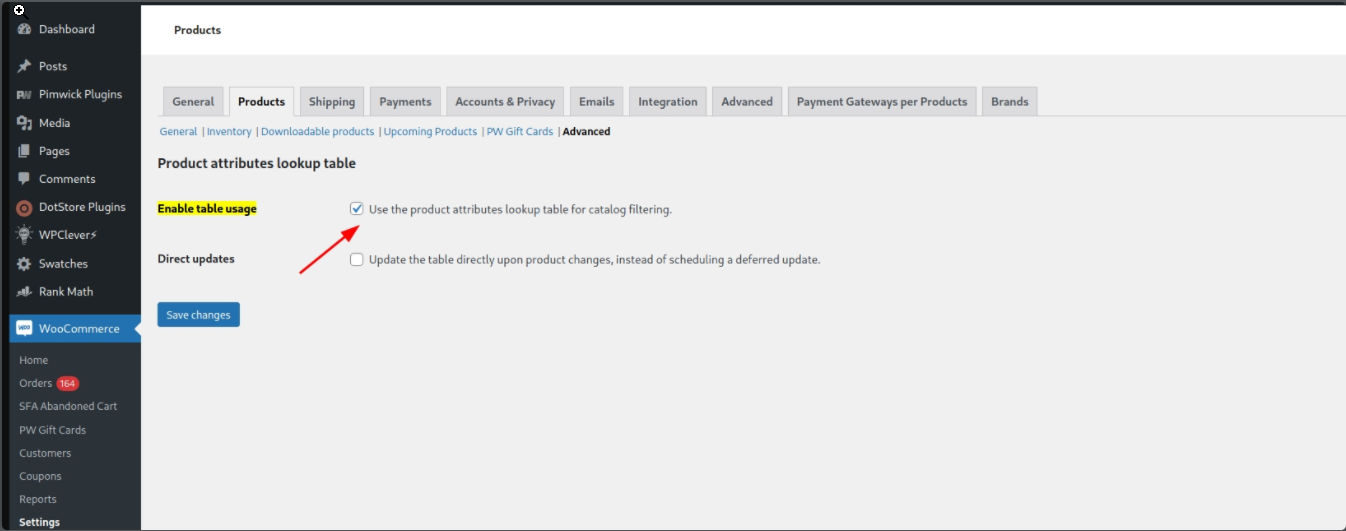Open the Downloadable products link
Screen dimensions: 1346x531
click(317, 131)
